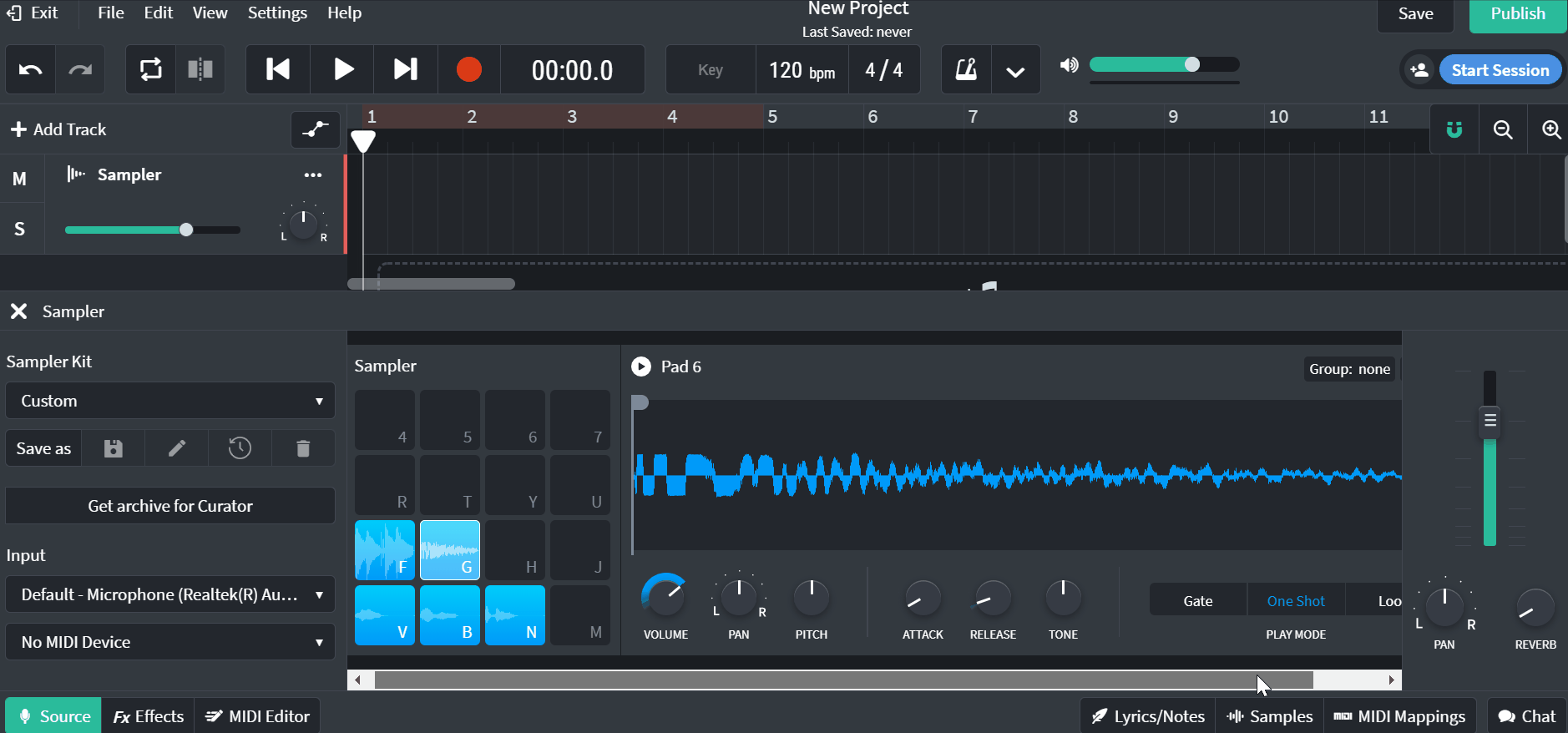Select One Shot play mode

pyautogui.click(x=1296, y=601)
